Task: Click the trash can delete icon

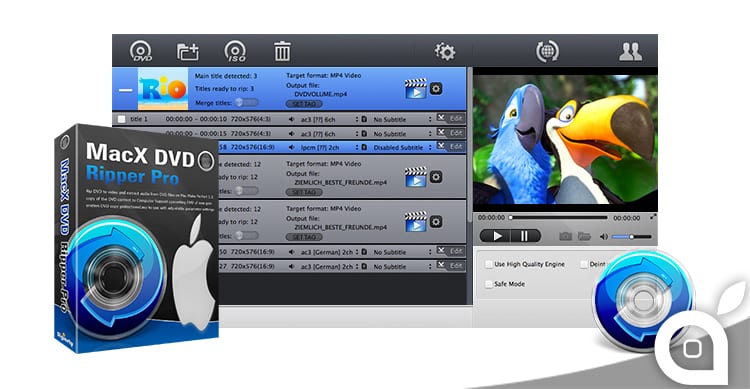Action: click(x=282, y=51)
